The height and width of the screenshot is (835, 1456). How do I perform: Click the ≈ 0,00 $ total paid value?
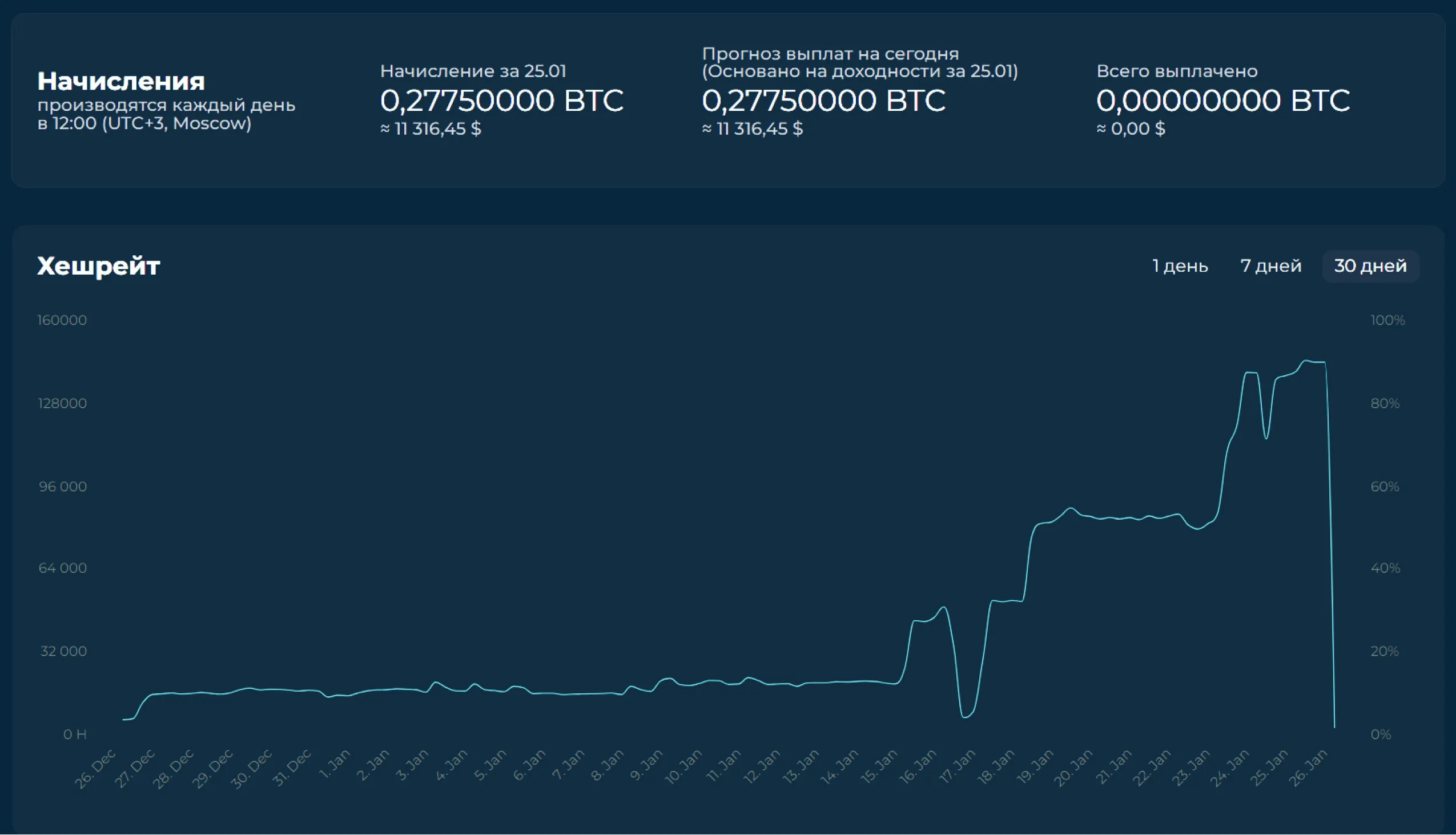[1131, 129]
